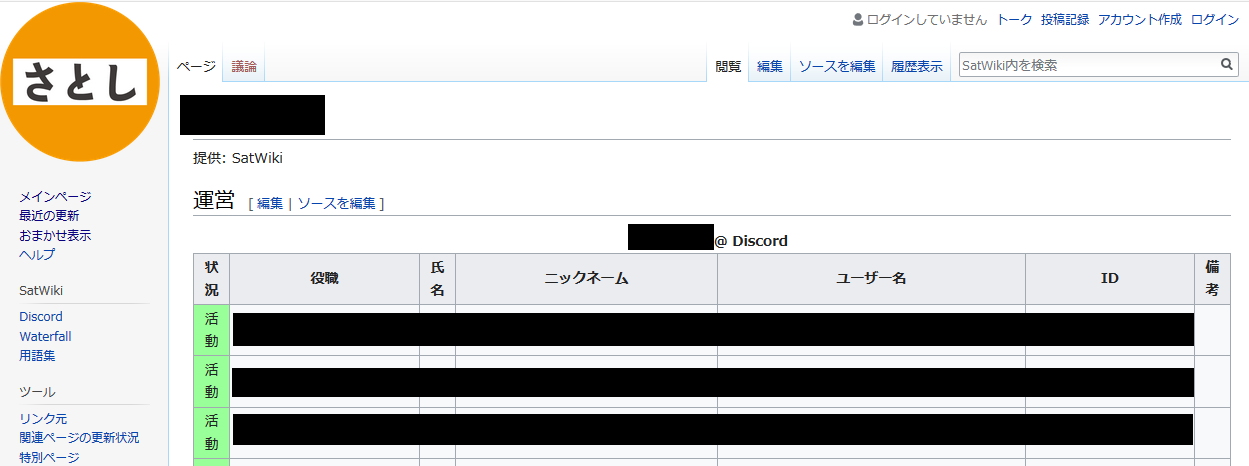Open the 編集 tab
1249x466 pixels.
769,67
